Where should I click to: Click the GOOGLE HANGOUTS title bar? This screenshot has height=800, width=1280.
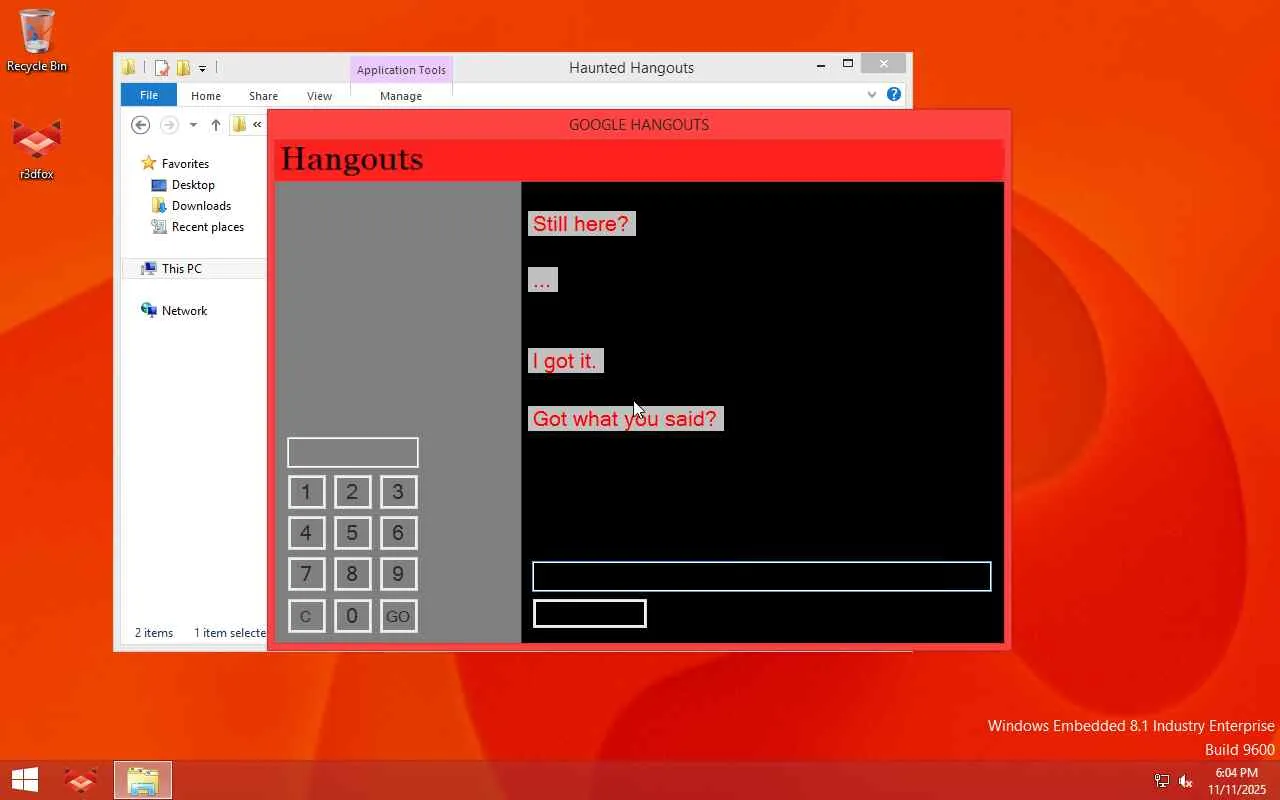tap(639, 124)
